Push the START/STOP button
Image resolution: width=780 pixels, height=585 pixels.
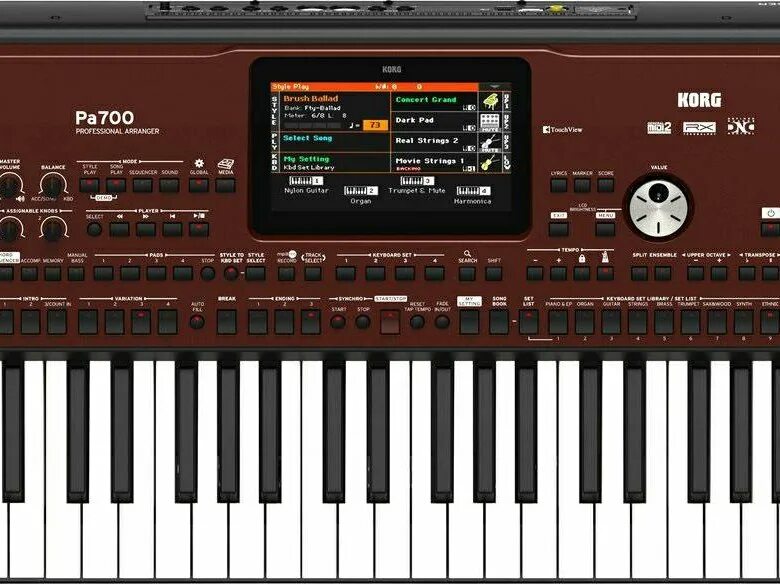coord(390,322)
